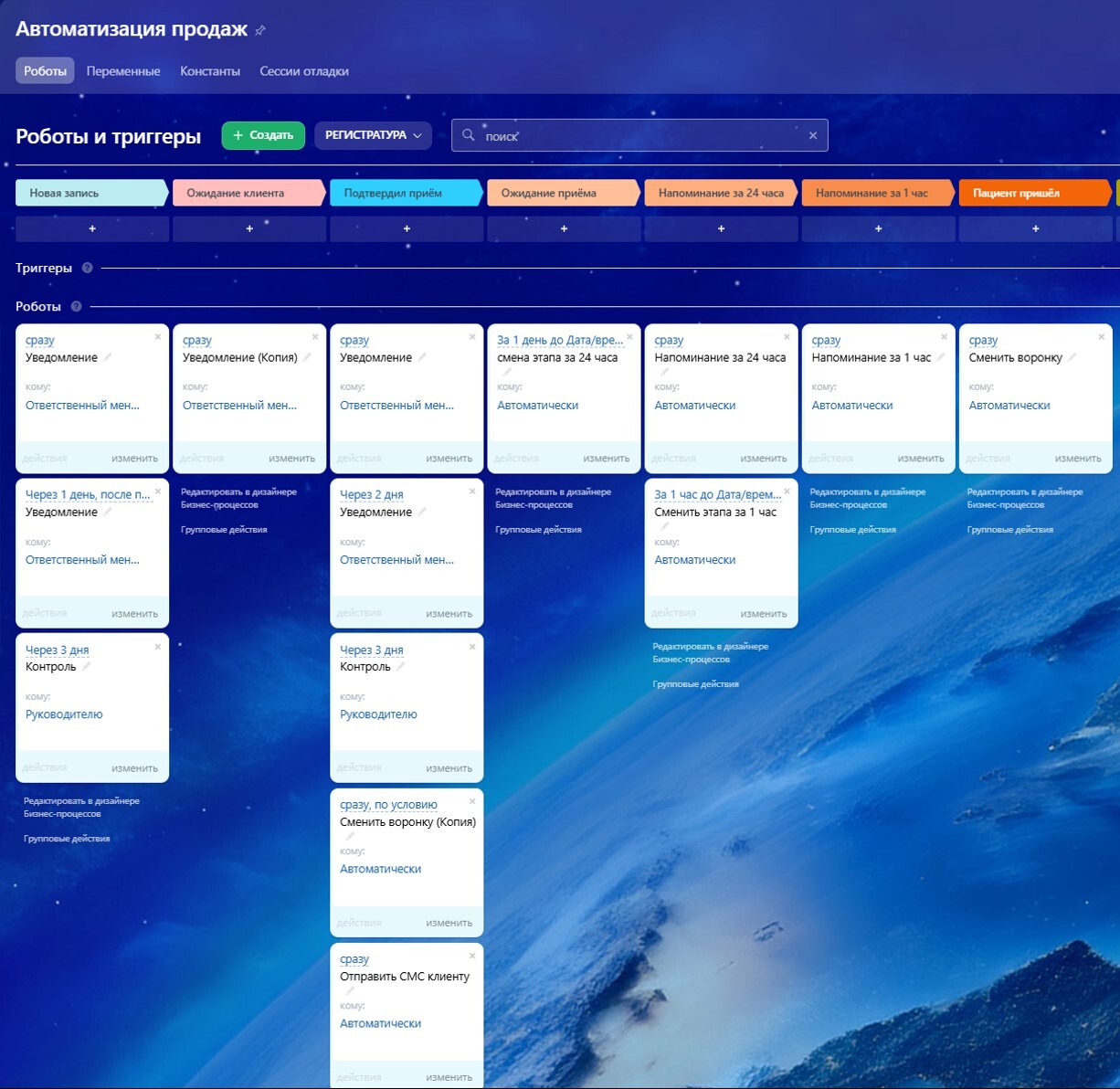Switch to the Роботы tab
The width and height of the screenshot is (1120, 1089).
(x=45, y=70)
